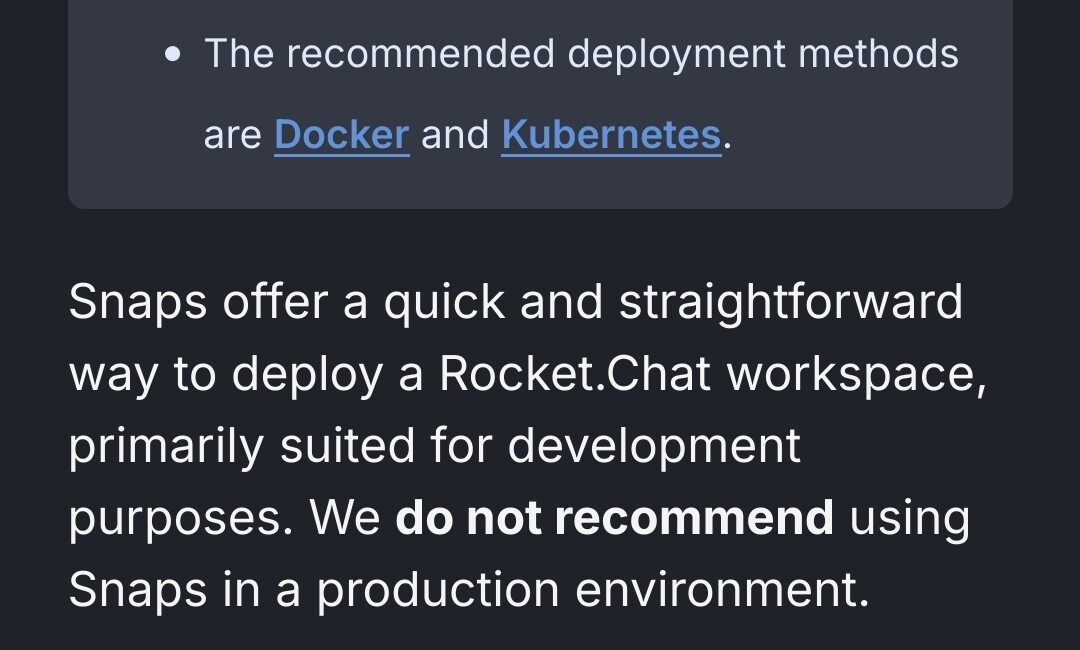This screenshot has height=650, width=1080.
Task: Open the Kubernetes deployment link
Action: [x=611, y=134]
